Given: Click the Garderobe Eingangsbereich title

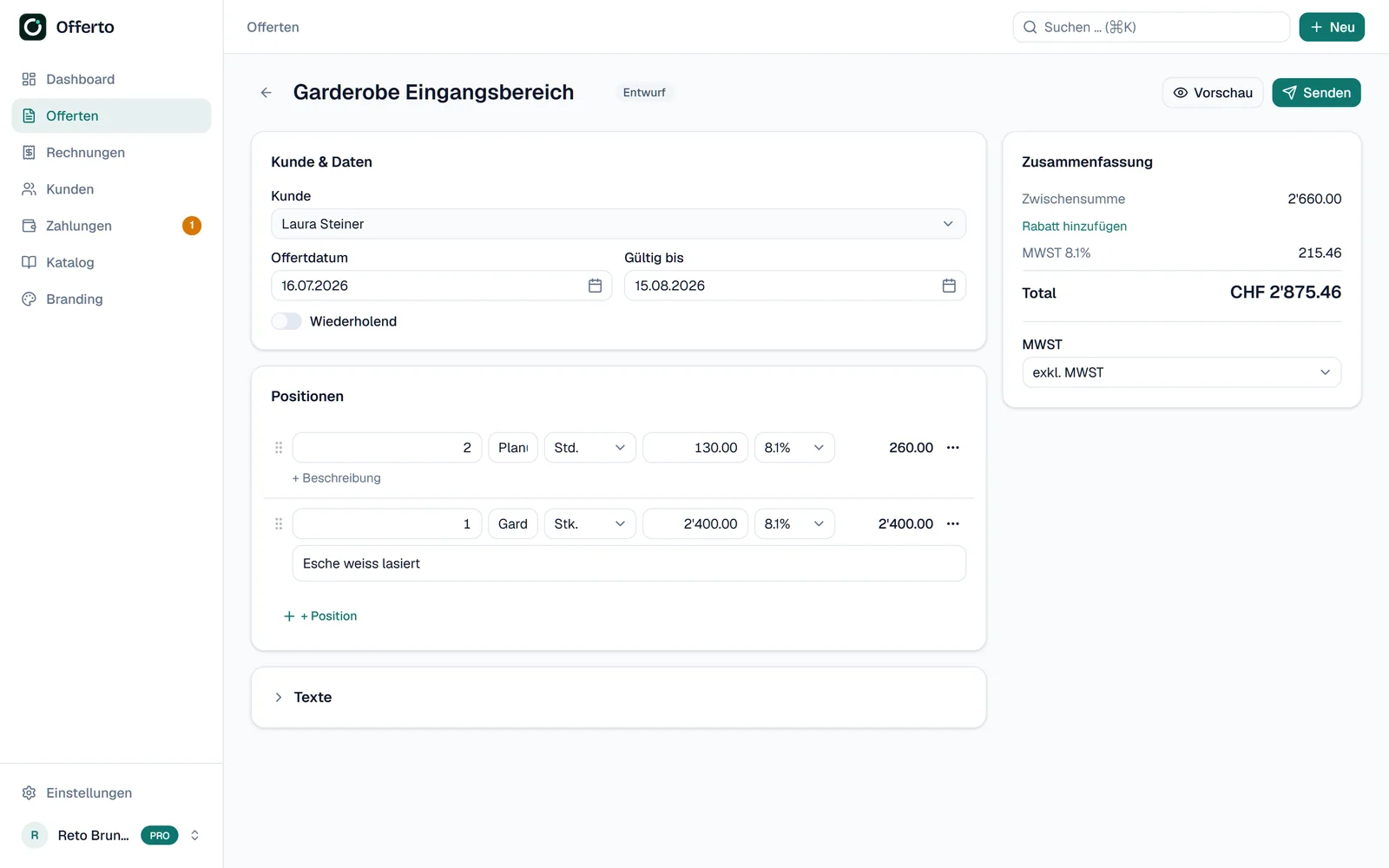Looking at the screenshot, I should (433, 92).
